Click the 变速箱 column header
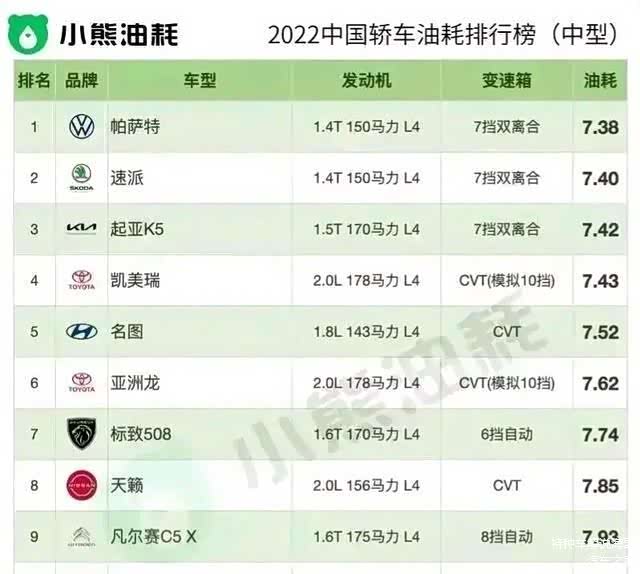The width and height of the screenshot is (640, 574). point(505,81)
